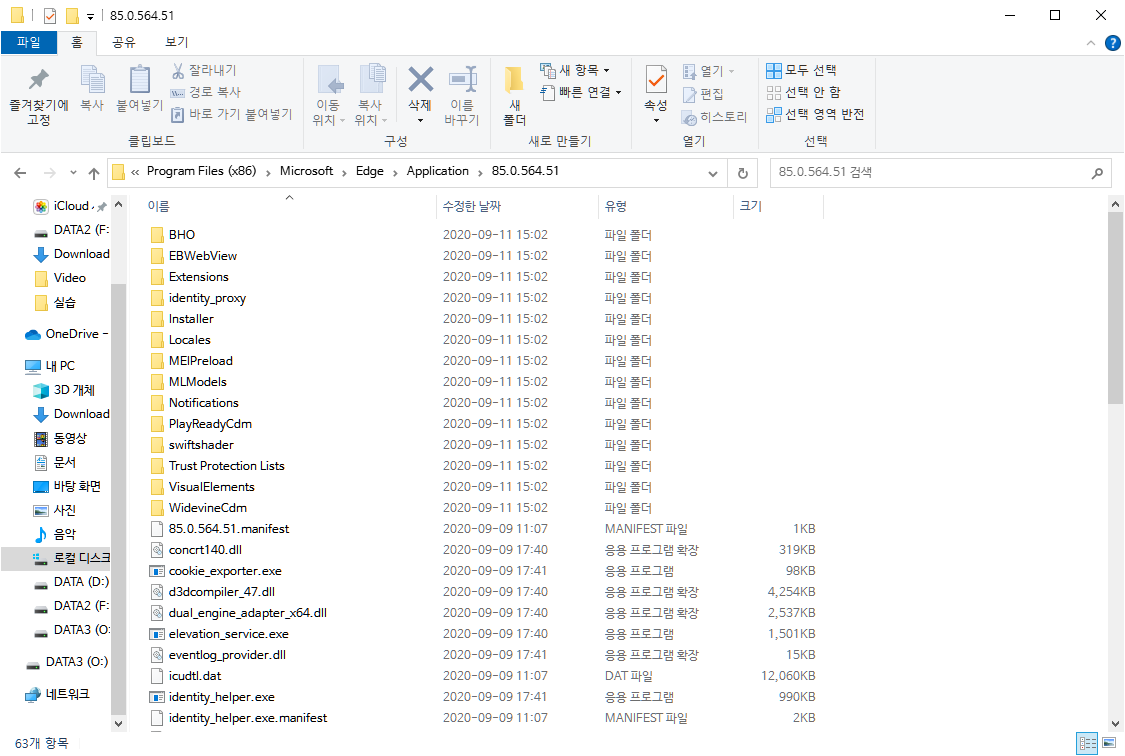Switch to 공유 (Share) tab
The height and width of the screenshot is (756, 1125).
coord(123,42)
